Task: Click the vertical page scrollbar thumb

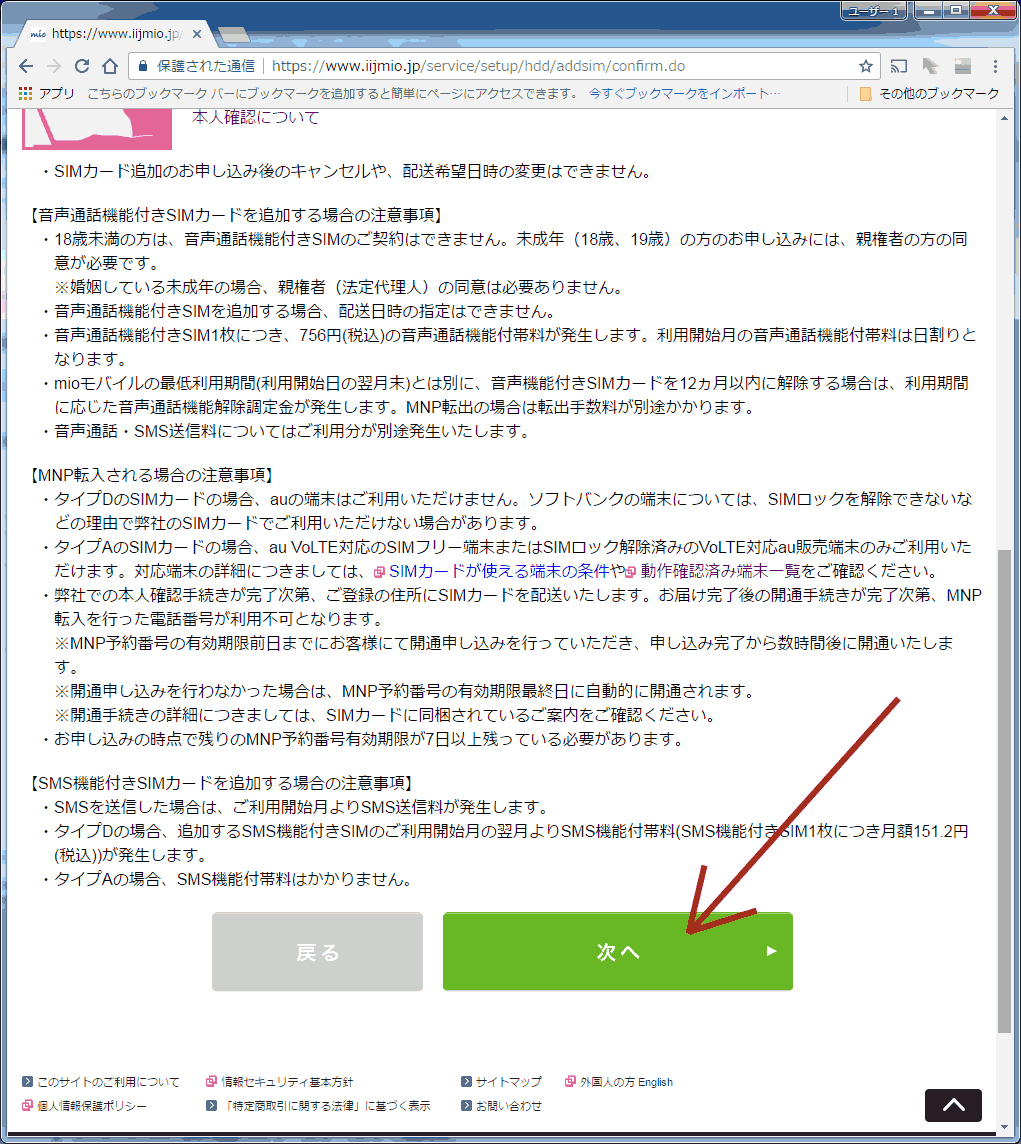Action: [x=1004, y=790]
